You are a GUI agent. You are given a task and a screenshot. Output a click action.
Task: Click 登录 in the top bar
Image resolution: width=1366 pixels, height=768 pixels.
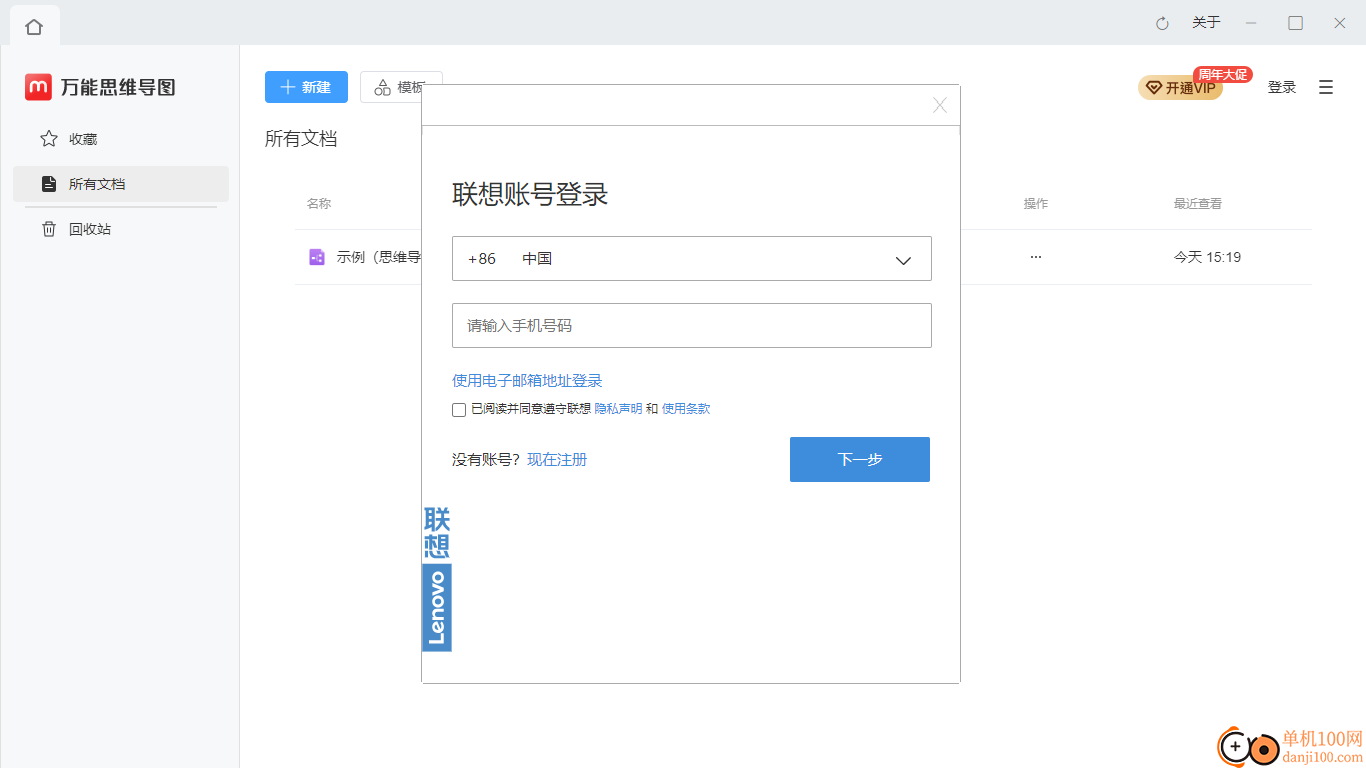click(x=1282, y=87)
